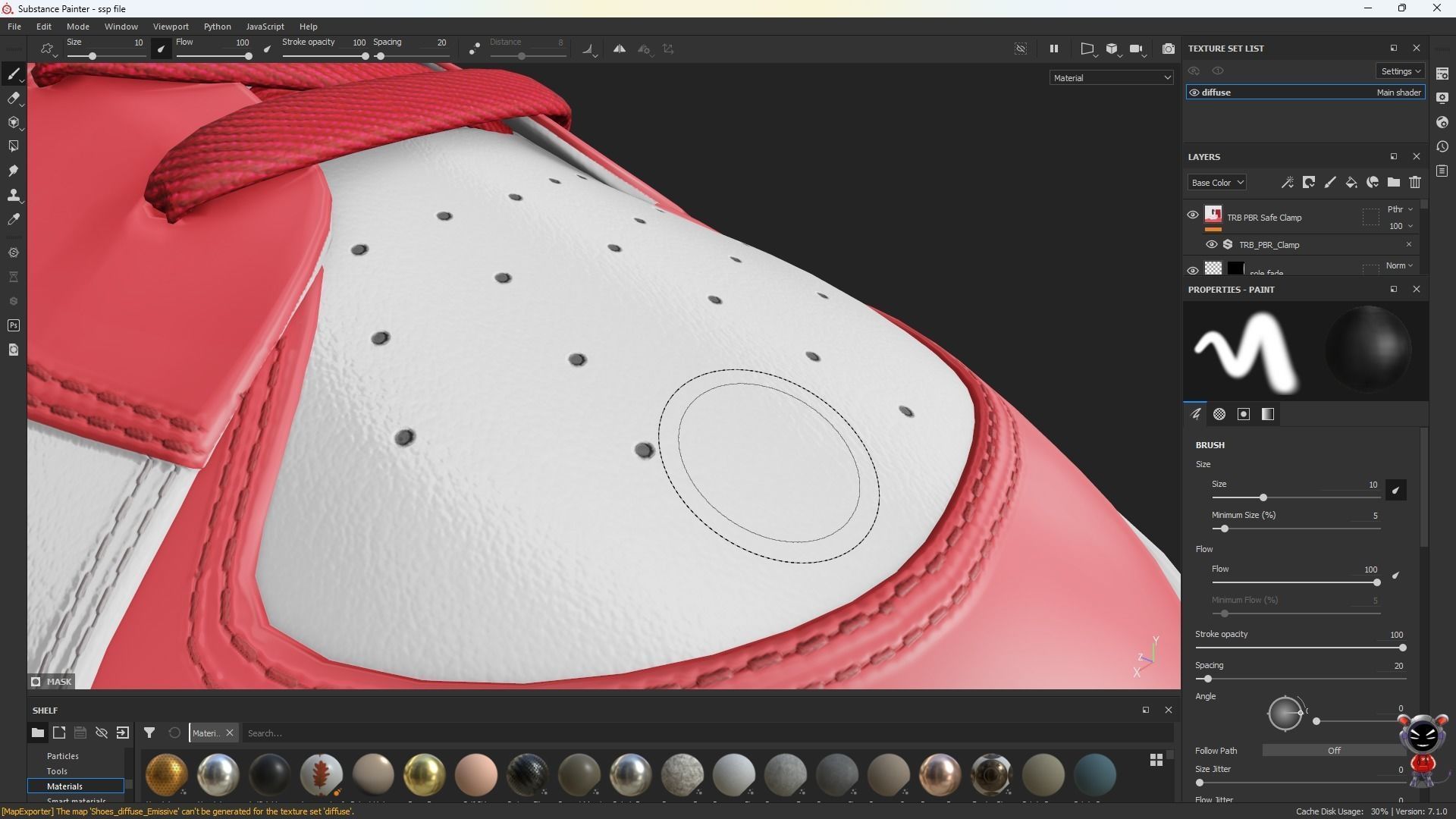The height and width of the screenshot is (819, 1456).
Task: Select the Clone stamp tool
Action: click(x=13, y=195)
